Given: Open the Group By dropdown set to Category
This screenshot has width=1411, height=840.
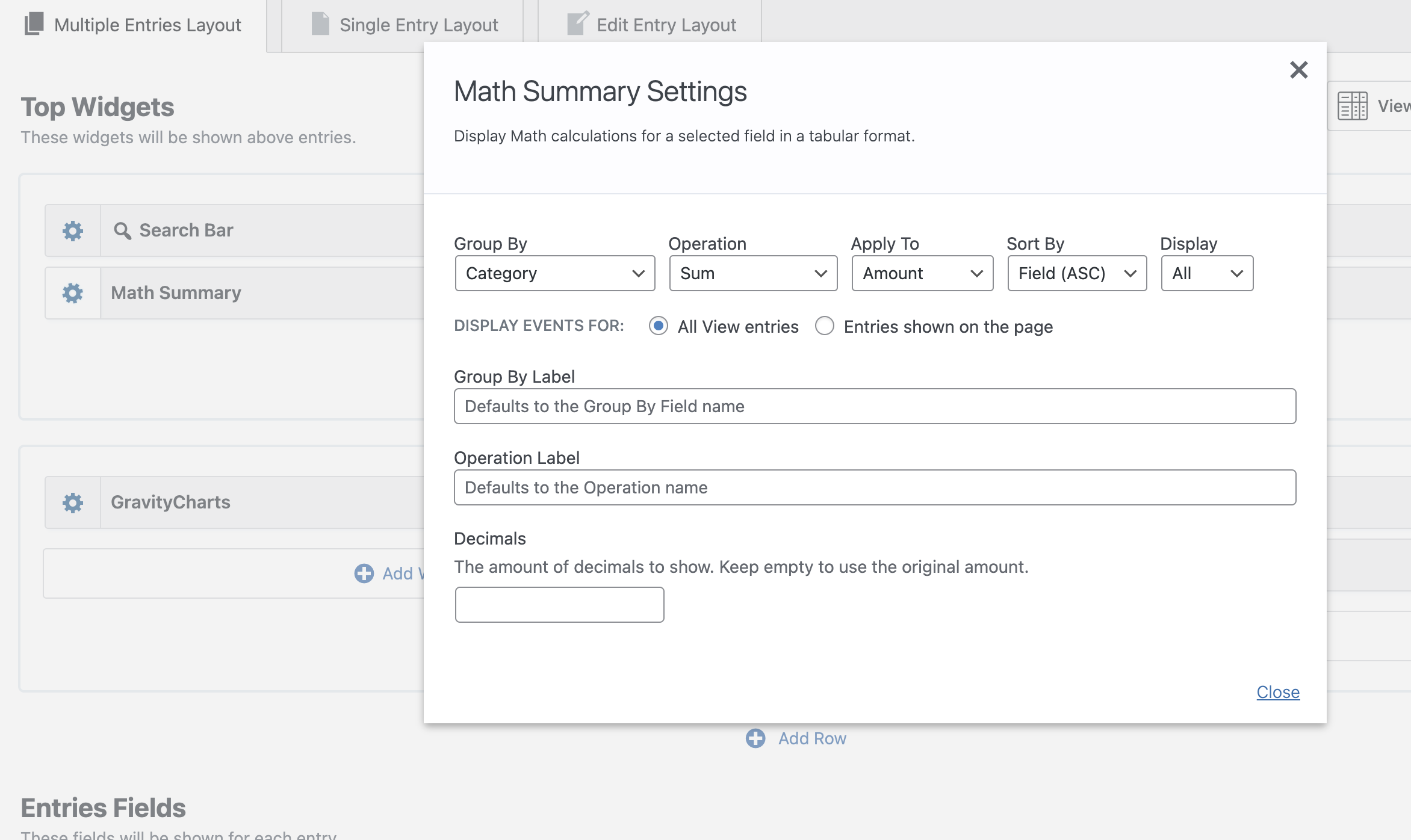Looking at the screenshot, I should [555, 273].
